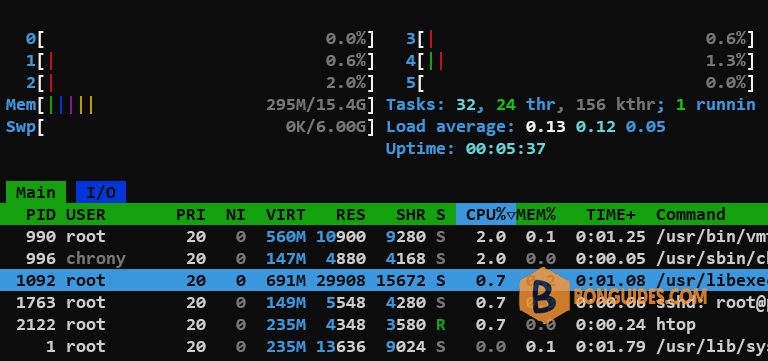Sort by RES column header

(351, 214)
